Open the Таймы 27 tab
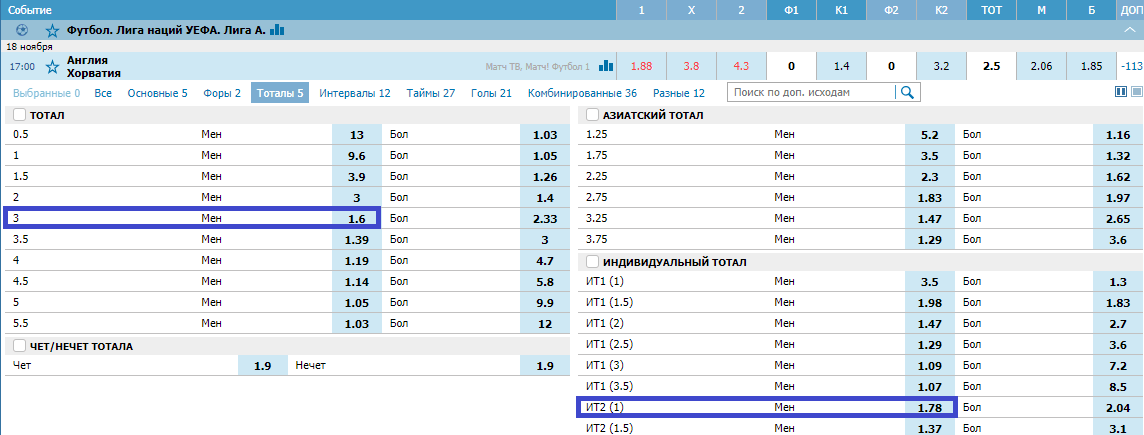1144x435 pixels. (431, 93)
